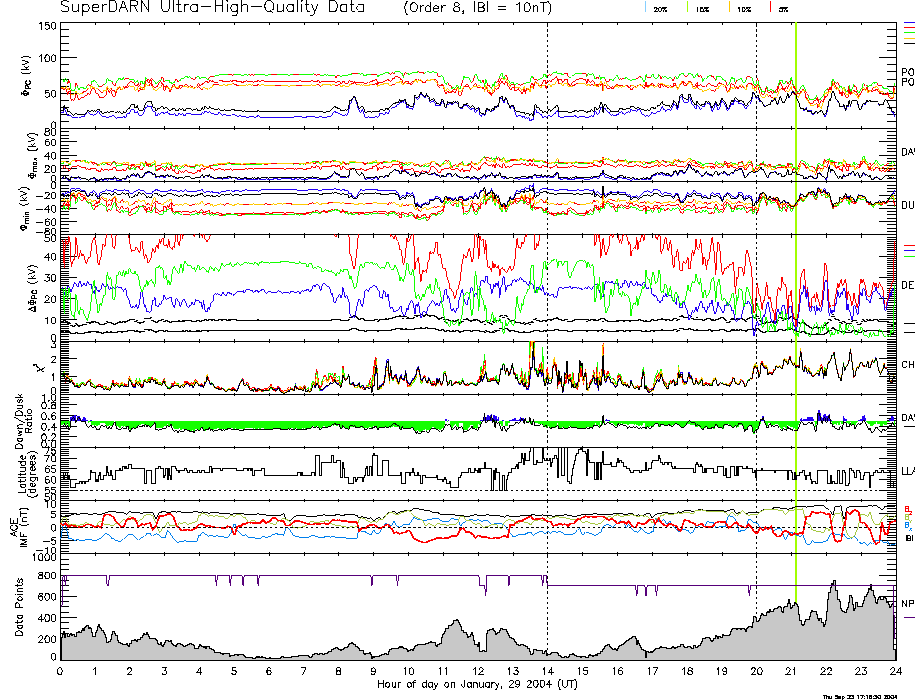The image size is (915, 700).
Task: Click the 15% legend entry
Action: [x=701, y=8]
